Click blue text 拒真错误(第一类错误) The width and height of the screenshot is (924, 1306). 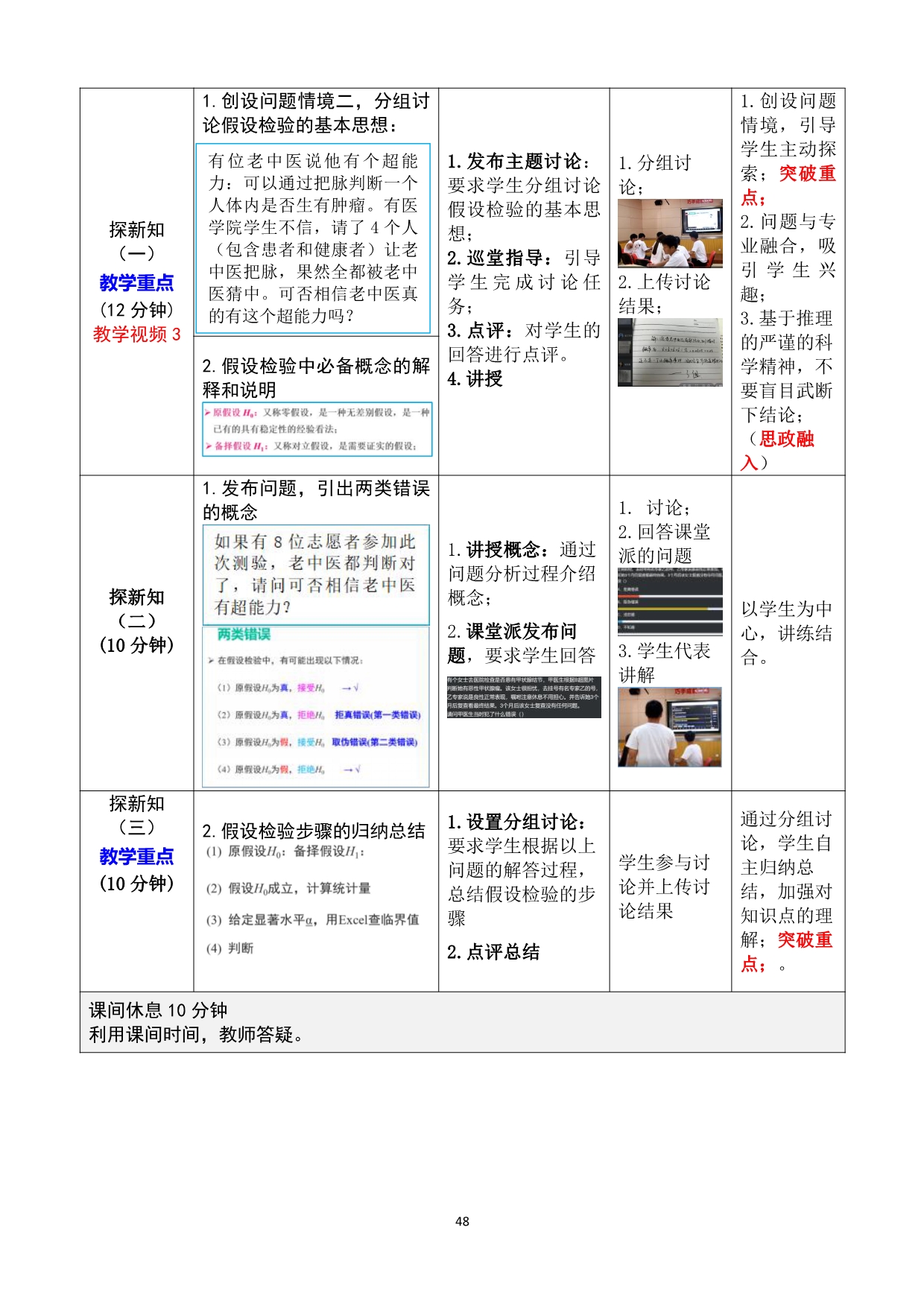377,715
